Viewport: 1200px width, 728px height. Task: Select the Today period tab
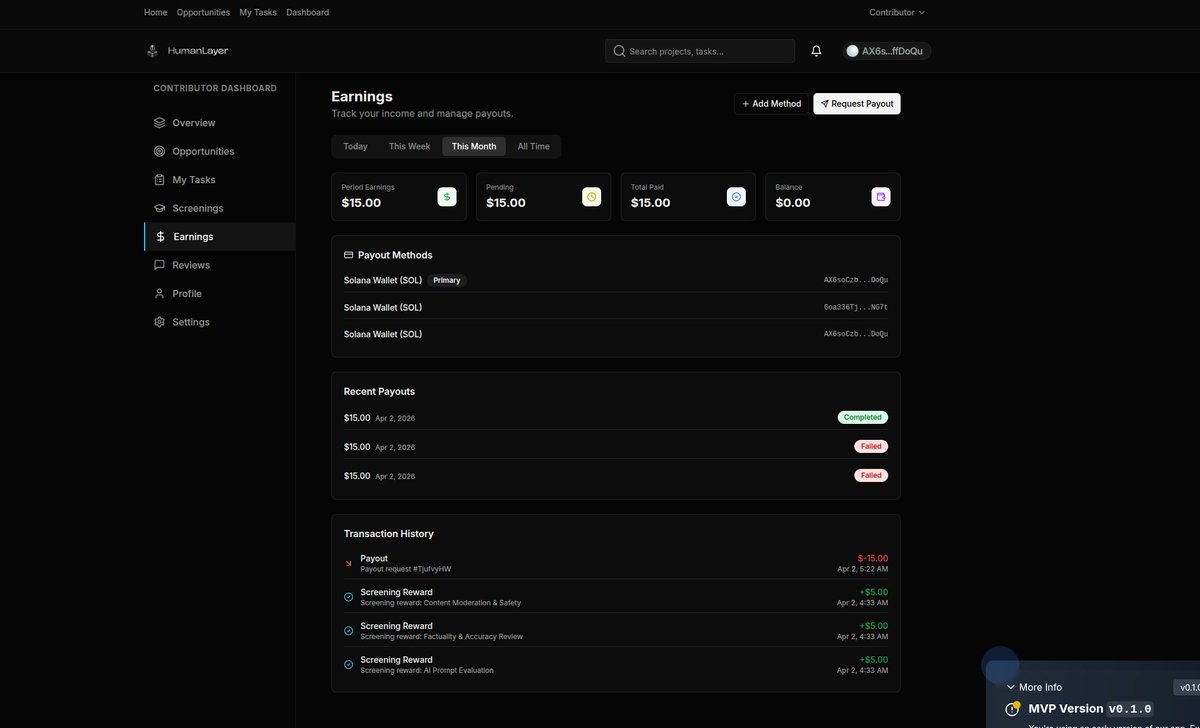(355, 146)
